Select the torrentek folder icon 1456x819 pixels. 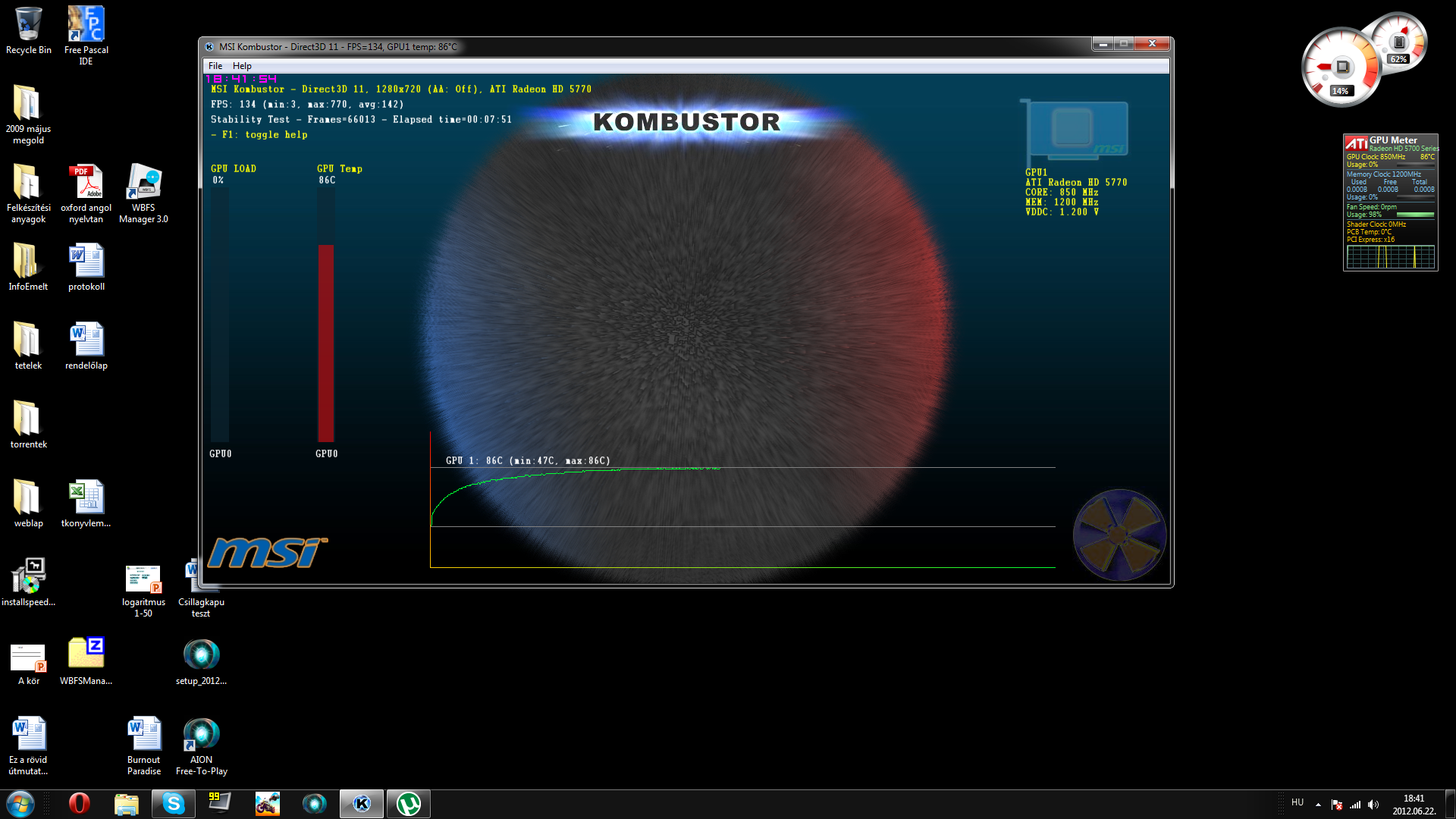(x=28, y=425)
